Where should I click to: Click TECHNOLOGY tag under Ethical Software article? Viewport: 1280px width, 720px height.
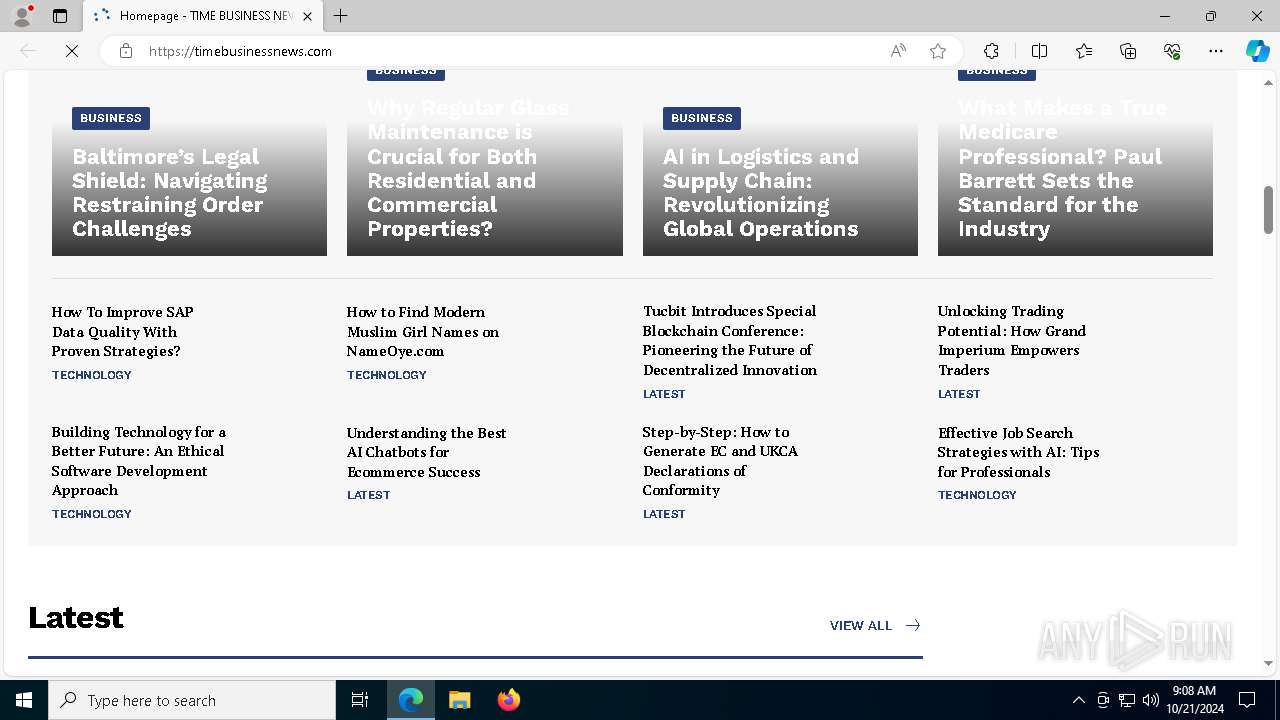tap(92, 514)
